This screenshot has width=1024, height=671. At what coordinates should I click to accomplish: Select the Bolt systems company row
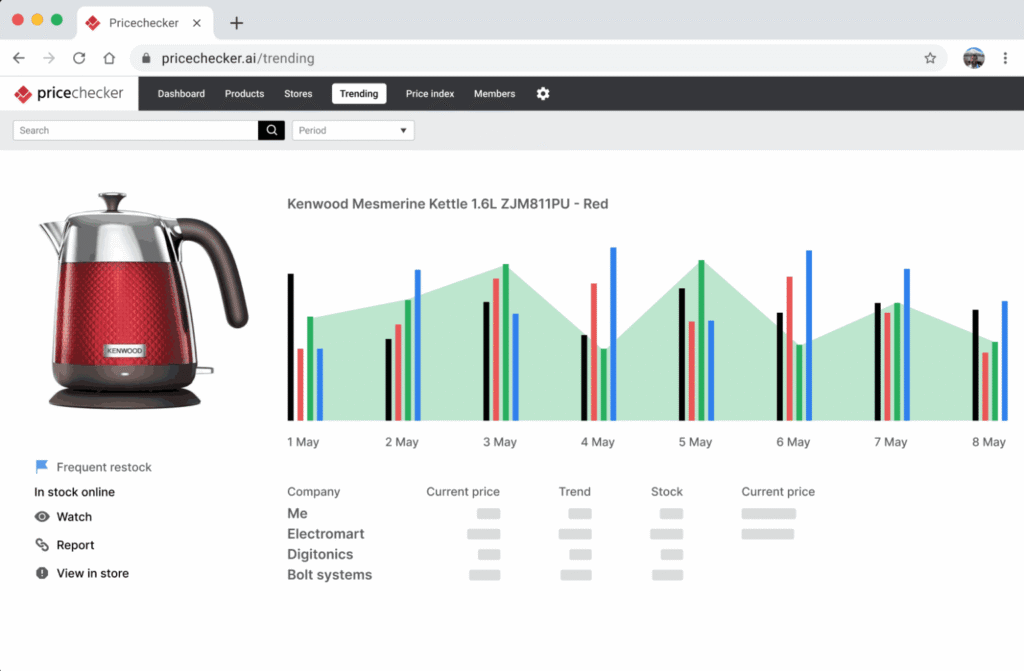tap(485, 575)
